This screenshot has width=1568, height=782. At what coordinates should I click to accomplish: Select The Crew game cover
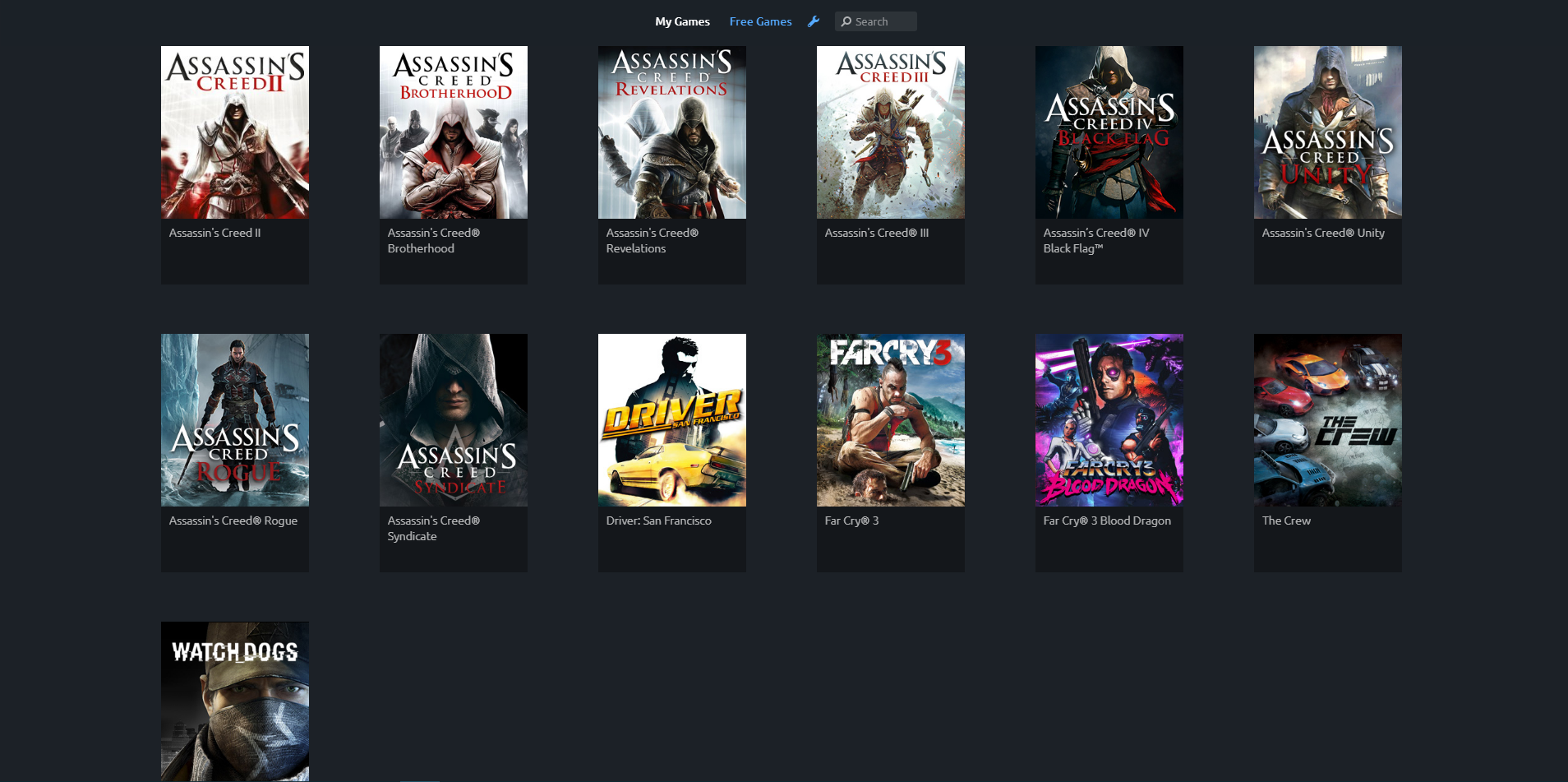[1328, 420]
